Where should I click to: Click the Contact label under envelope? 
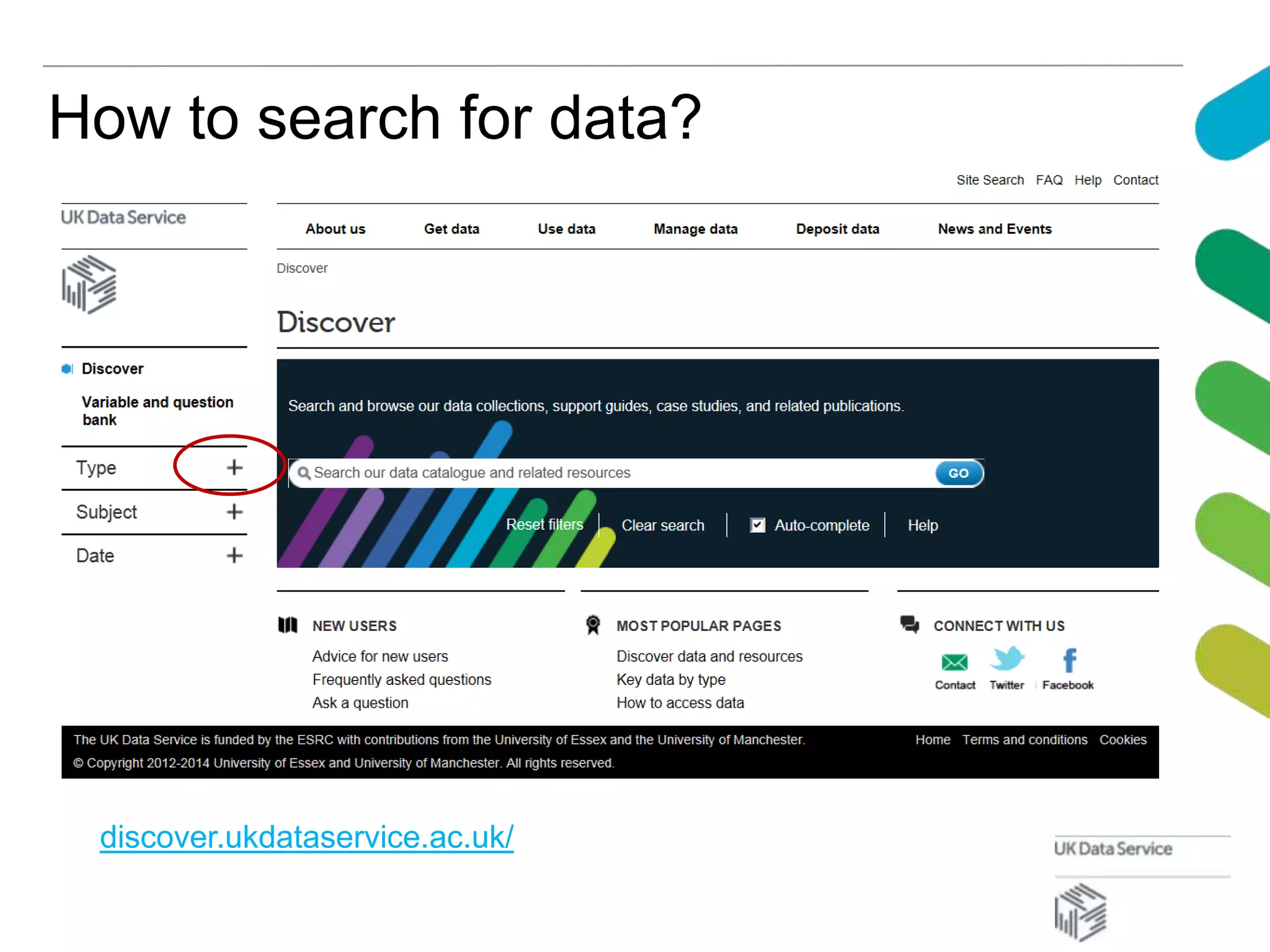coord(955,685)
